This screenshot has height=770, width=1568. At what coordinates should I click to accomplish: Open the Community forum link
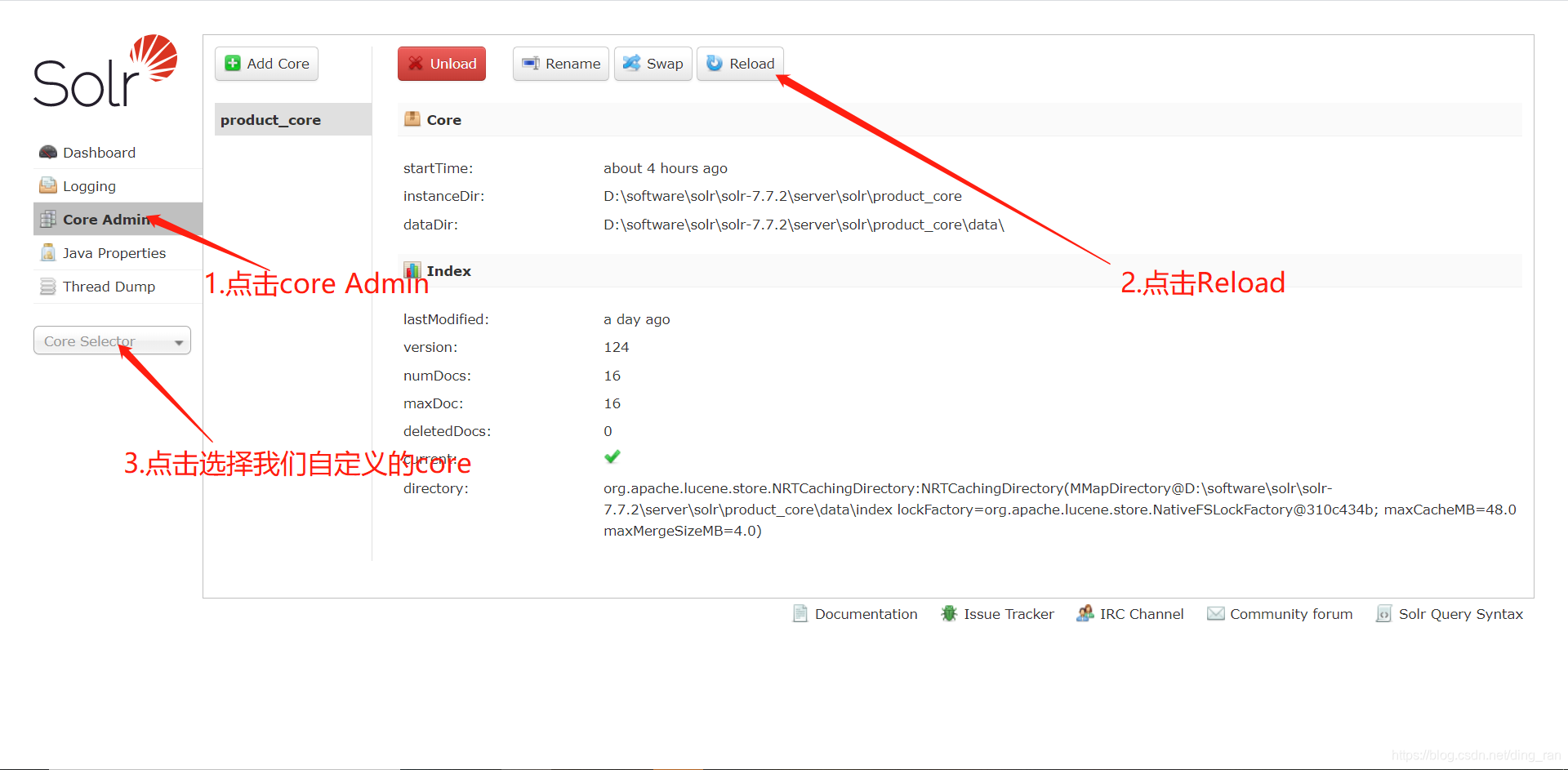[x=1280, y=613]
